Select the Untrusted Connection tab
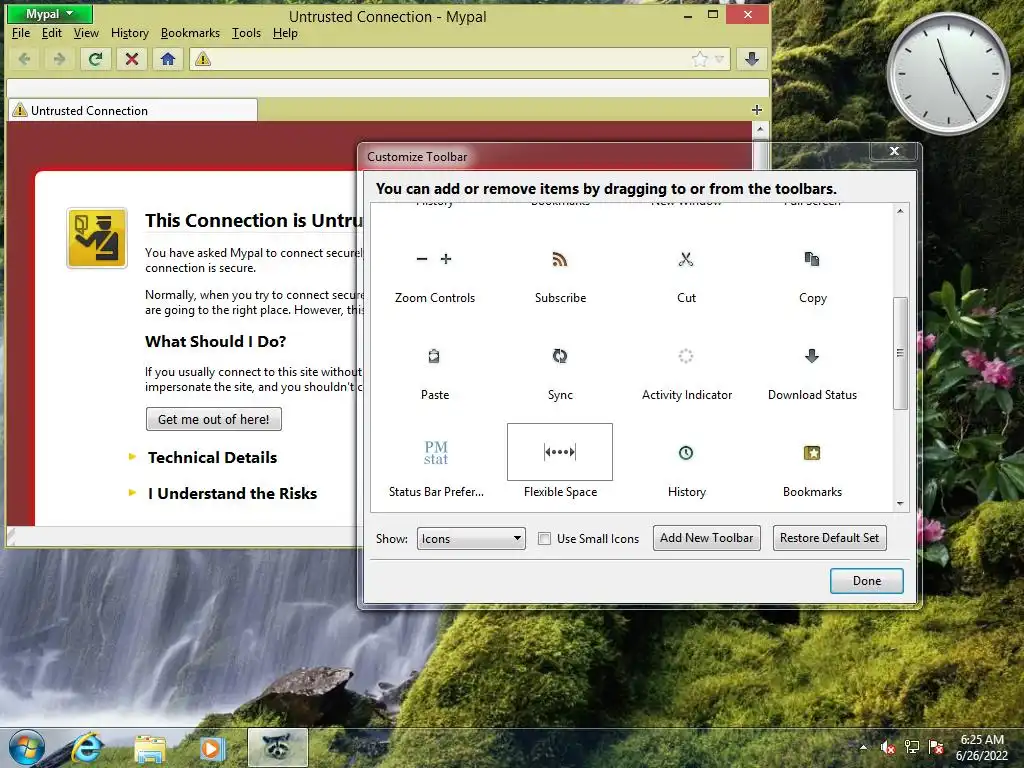Viewport: 1024px width, 768px height. 133,110
